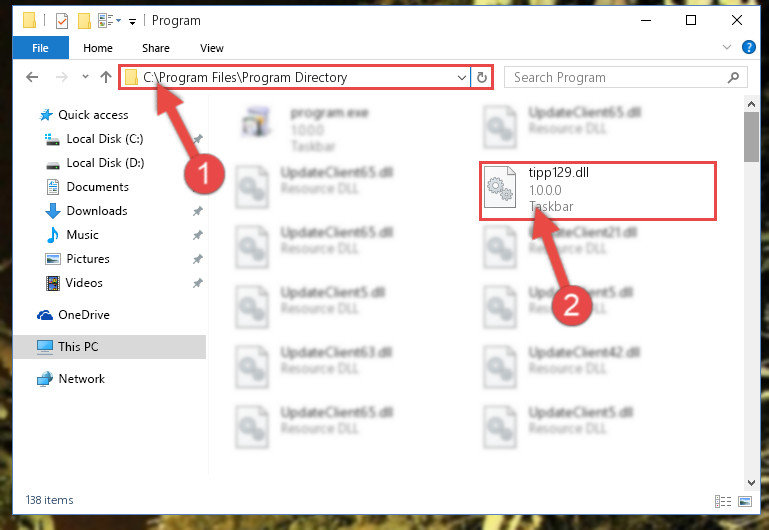769x530 pixels.
Task: Switch to details view icon in status bar
Action: 723,501
